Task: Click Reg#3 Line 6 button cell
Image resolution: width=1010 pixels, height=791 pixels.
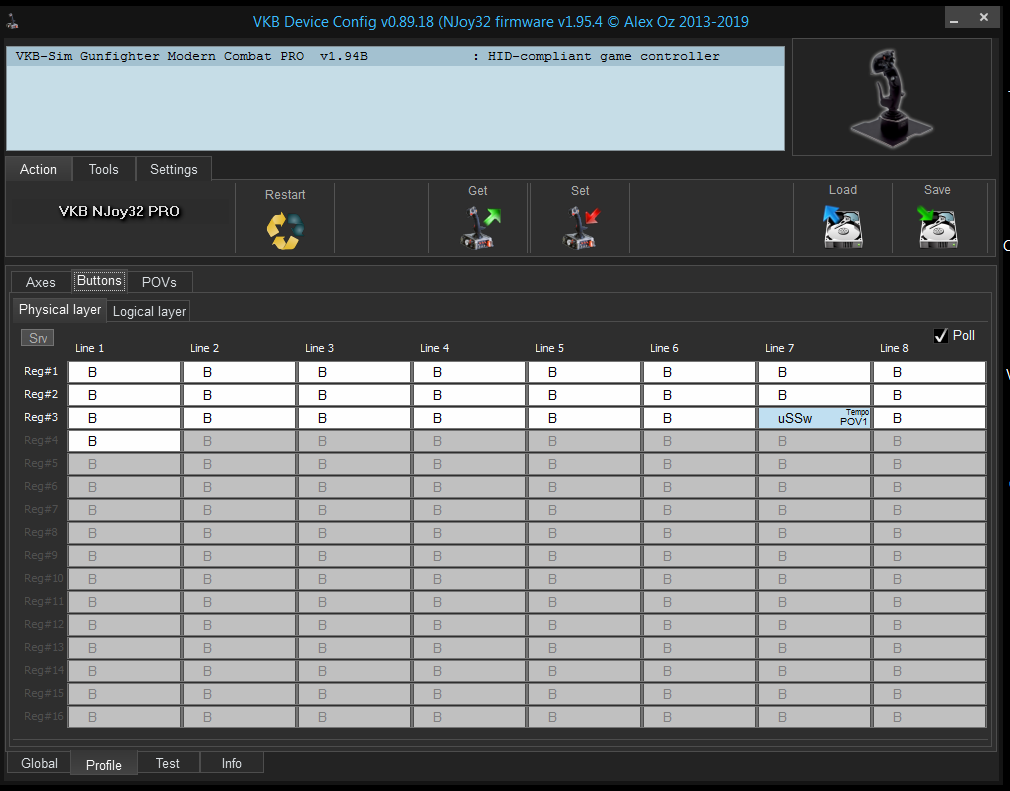Action: [x=700, y=418]
